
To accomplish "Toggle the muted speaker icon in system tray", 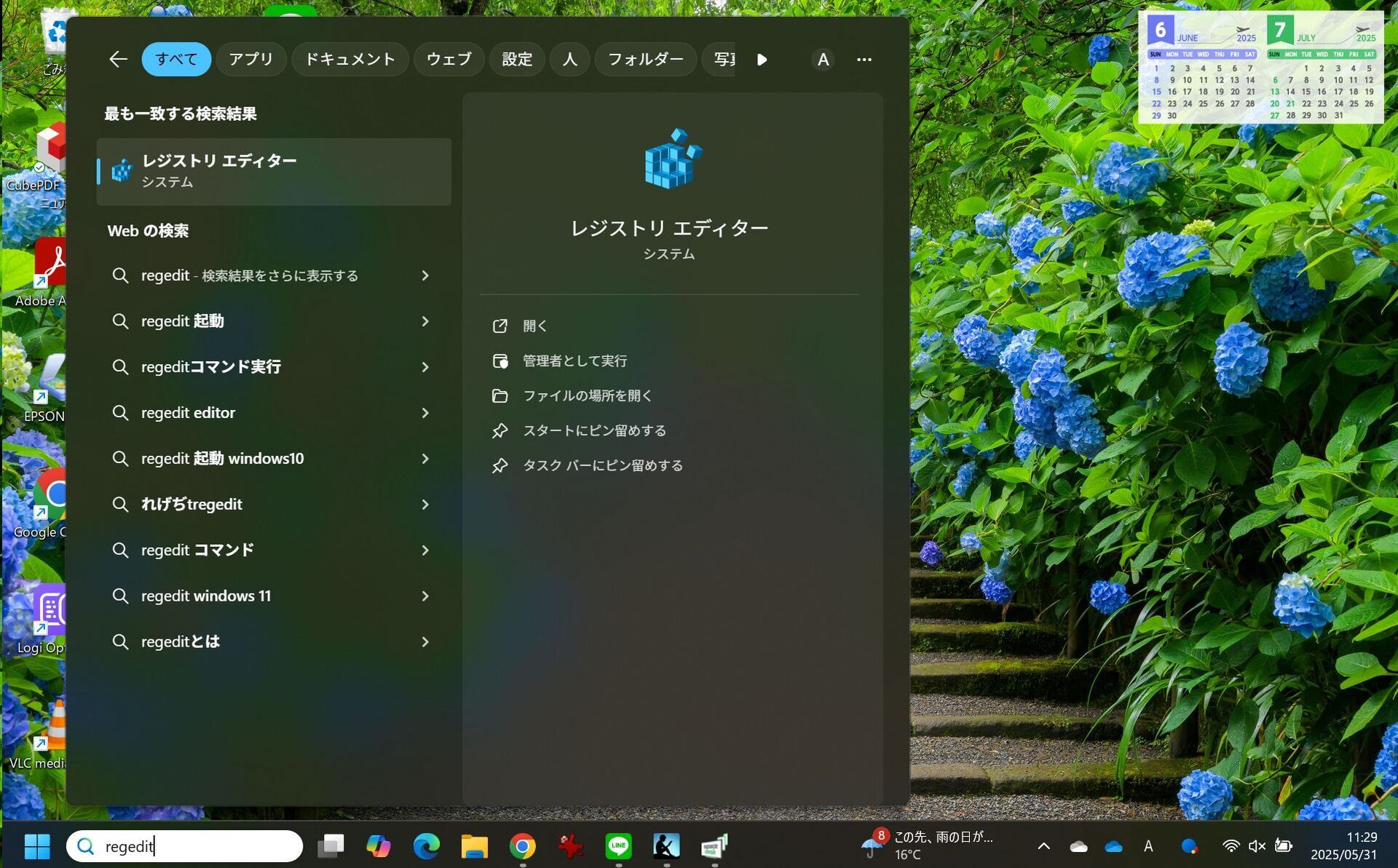I will (x=1256, y=846).
